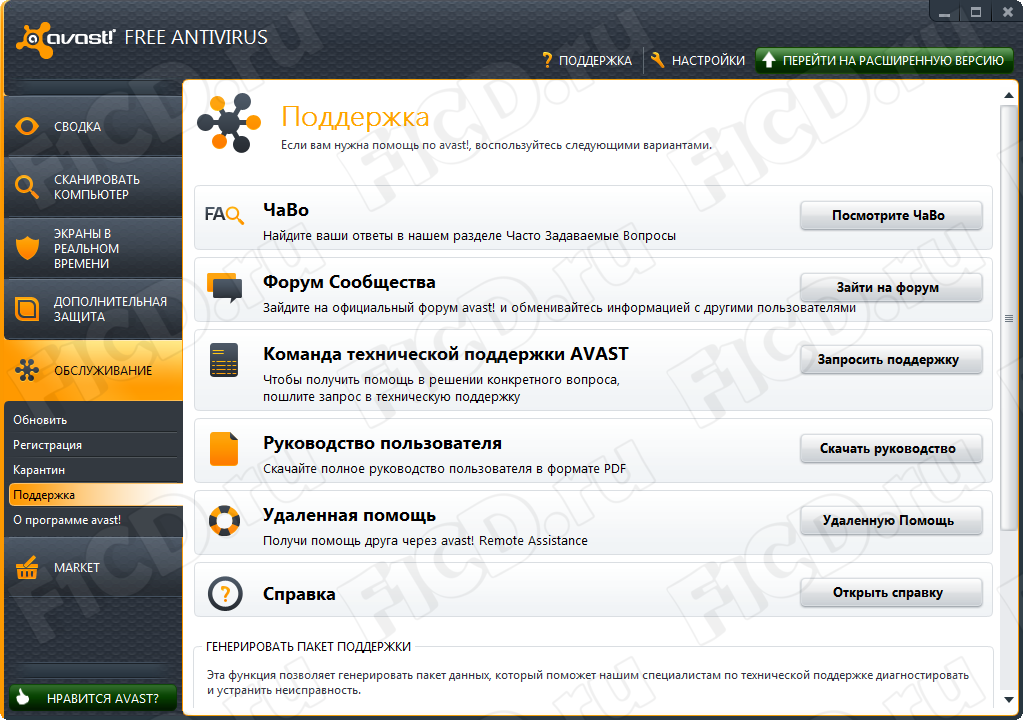The height and width of the screenshot is (720, 1023).
Task: Click the orange document icon for user manual
Action: point(224,449)
